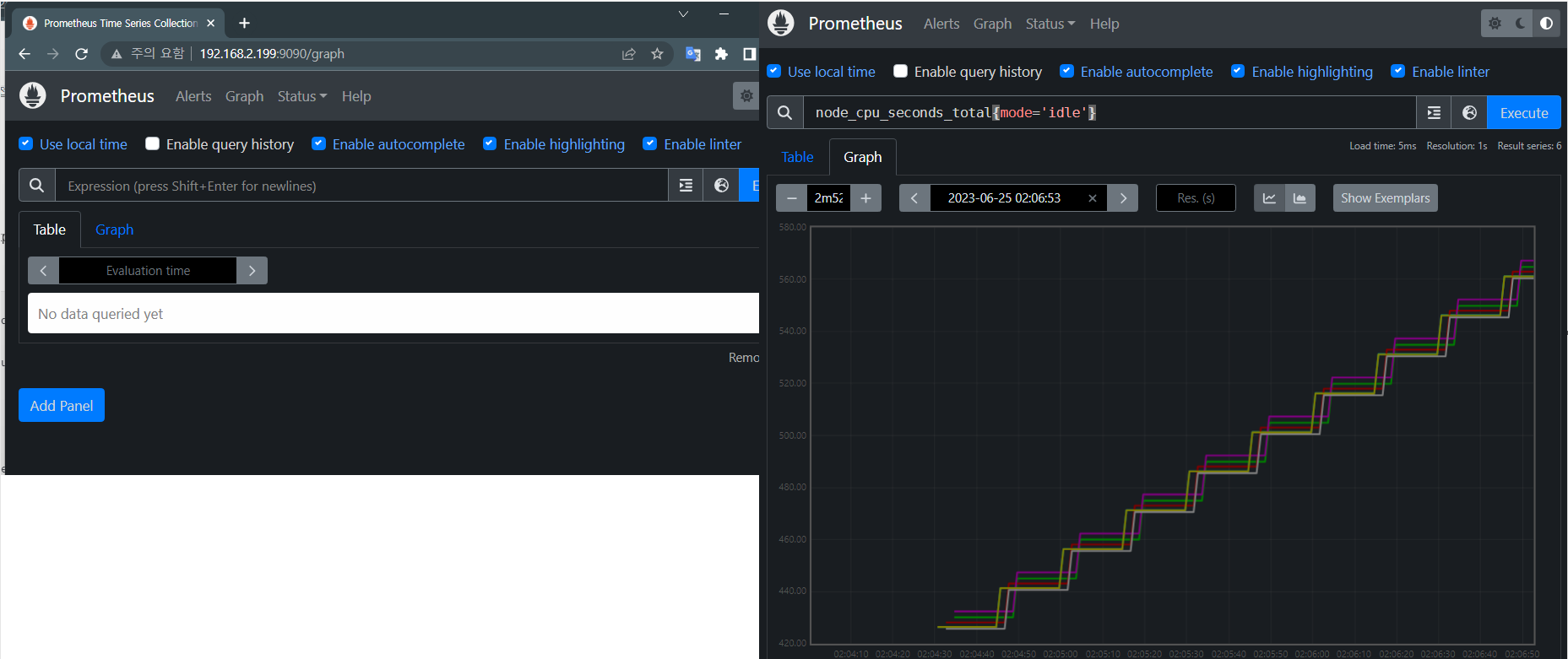Share this page using the address bar share icon

pos(629,54)
